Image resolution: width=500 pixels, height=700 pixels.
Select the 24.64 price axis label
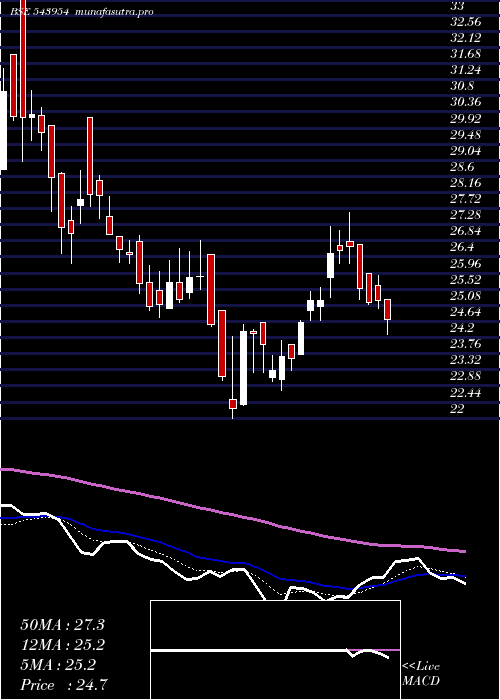click(465, 312)
